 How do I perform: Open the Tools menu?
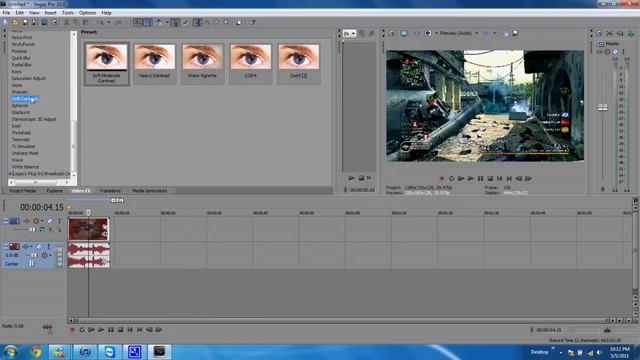[68, 13]
